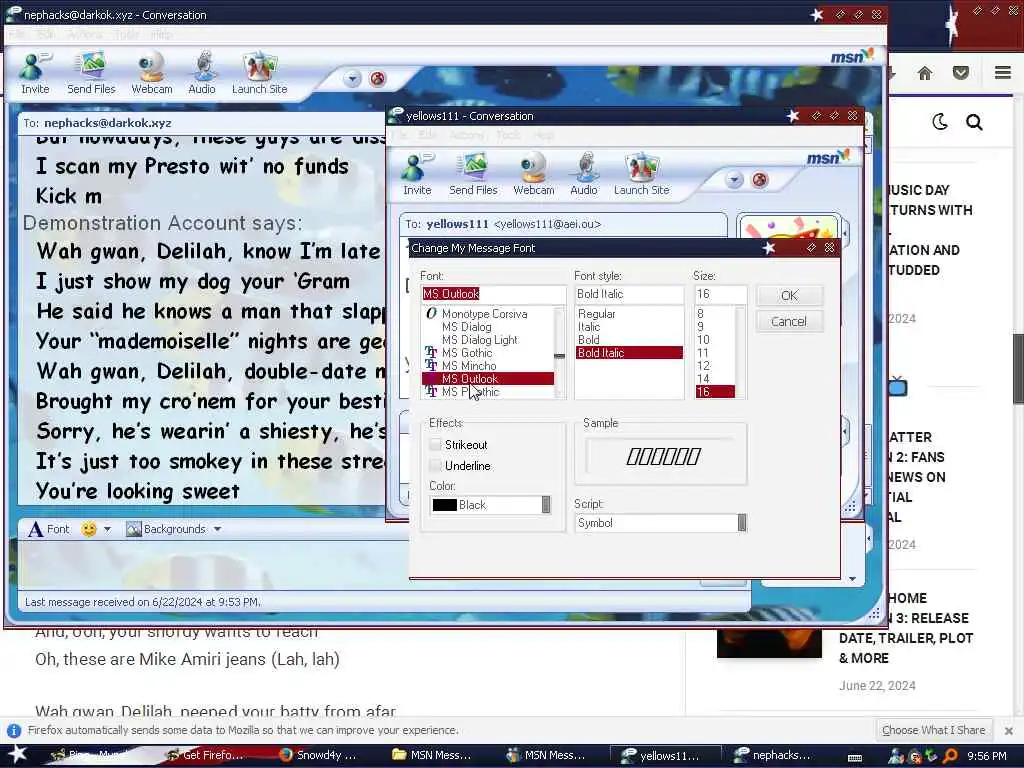
Task: Select Italic font style
Action: 588,327
